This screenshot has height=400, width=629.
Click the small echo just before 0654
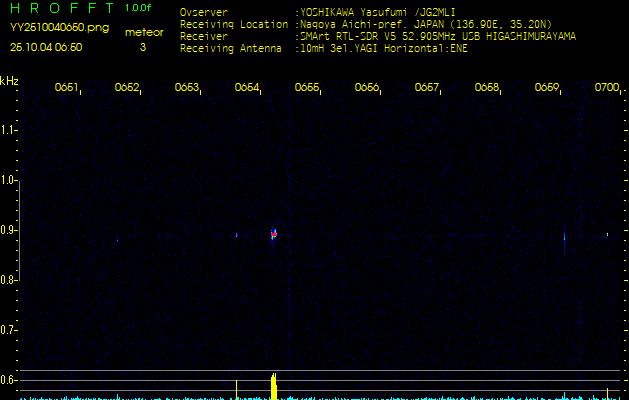[237, 235]
